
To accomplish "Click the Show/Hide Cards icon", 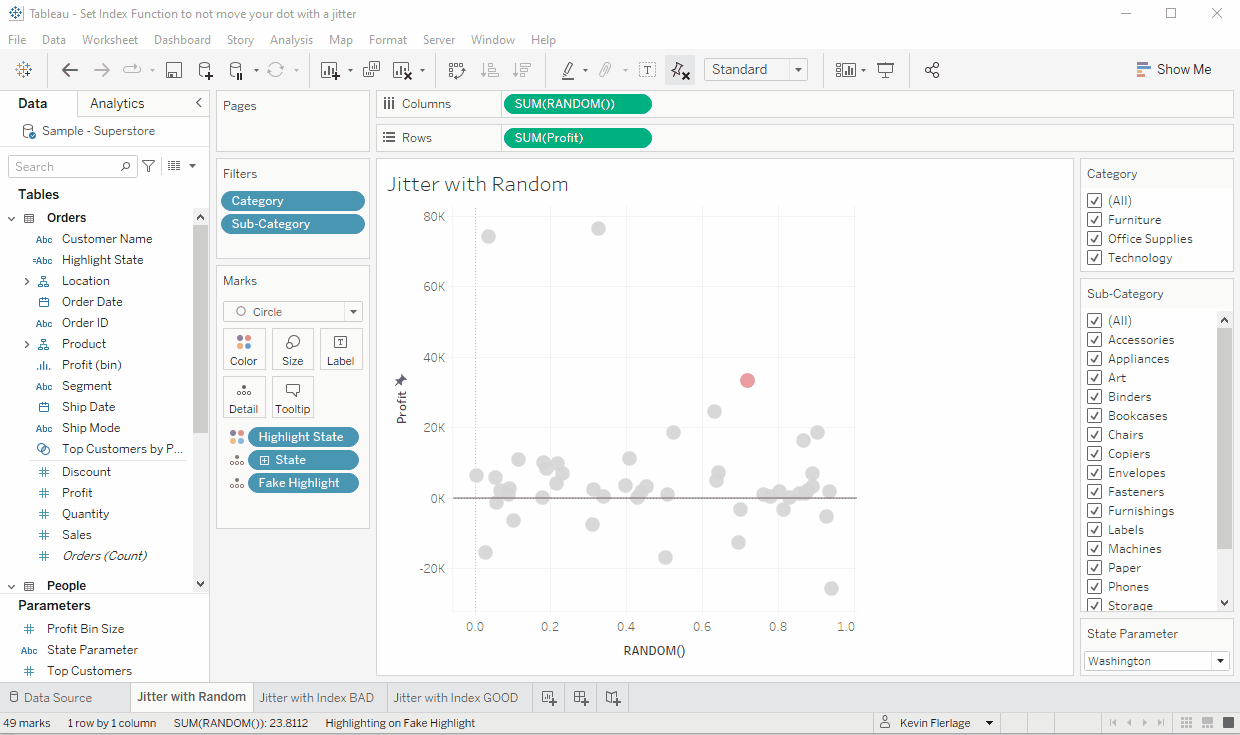I will 846,70.
